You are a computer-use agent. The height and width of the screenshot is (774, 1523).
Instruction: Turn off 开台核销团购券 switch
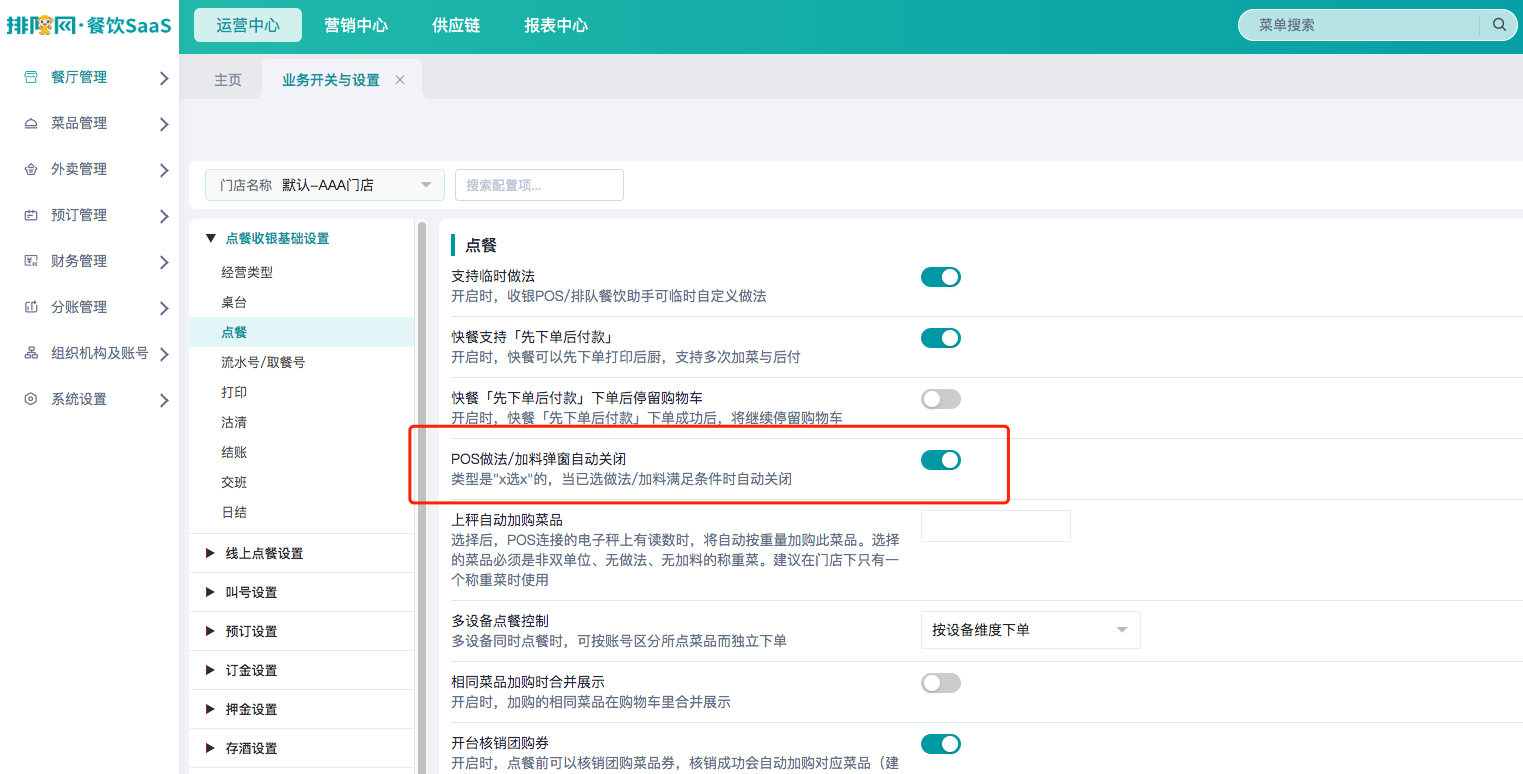tap(941, 744)
